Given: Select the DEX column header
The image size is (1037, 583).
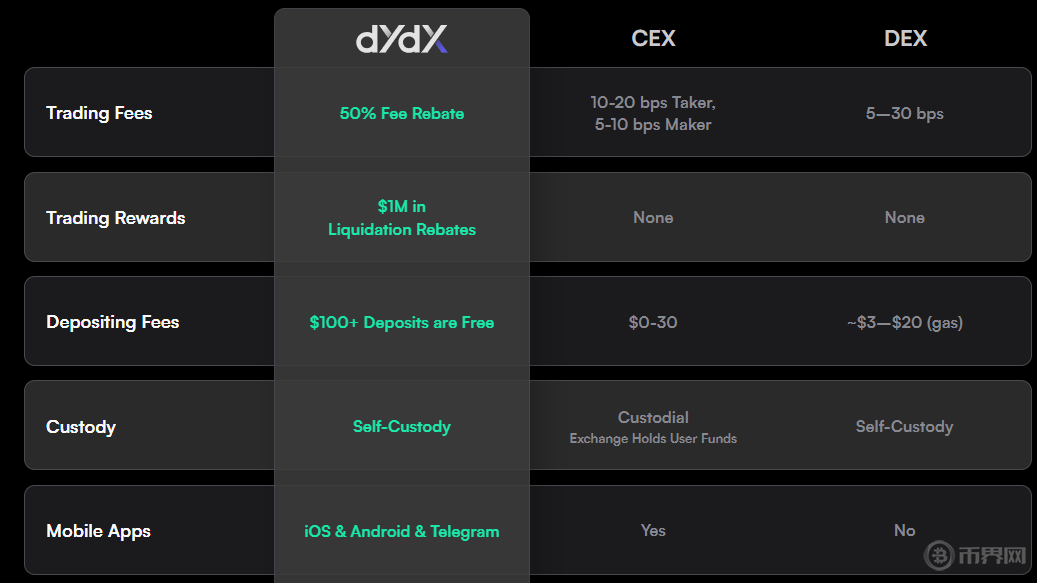Looking at the screenshot, I should [905, 39].
